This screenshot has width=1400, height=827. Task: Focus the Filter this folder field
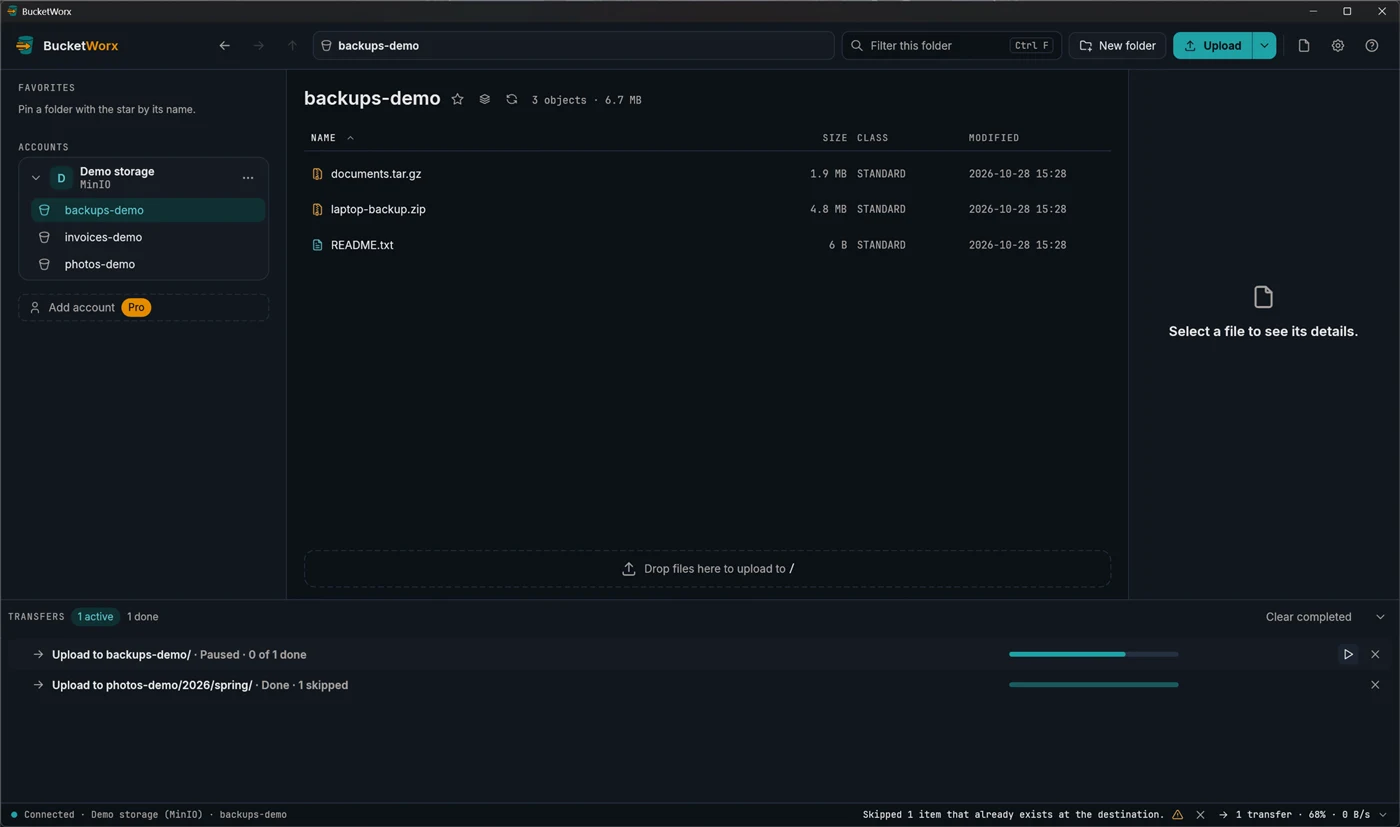pos(951,46)
